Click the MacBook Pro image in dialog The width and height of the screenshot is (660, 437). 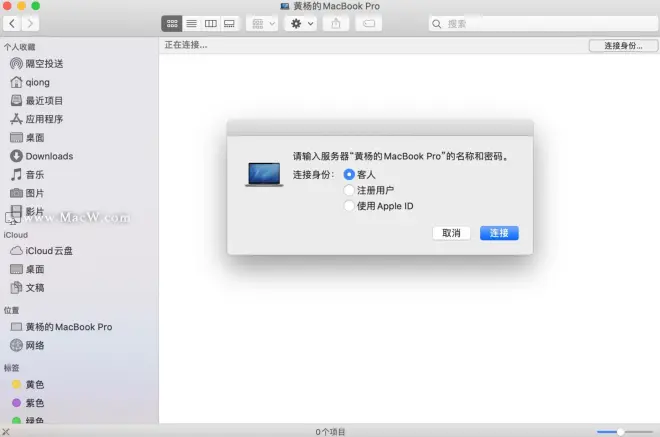264,174
